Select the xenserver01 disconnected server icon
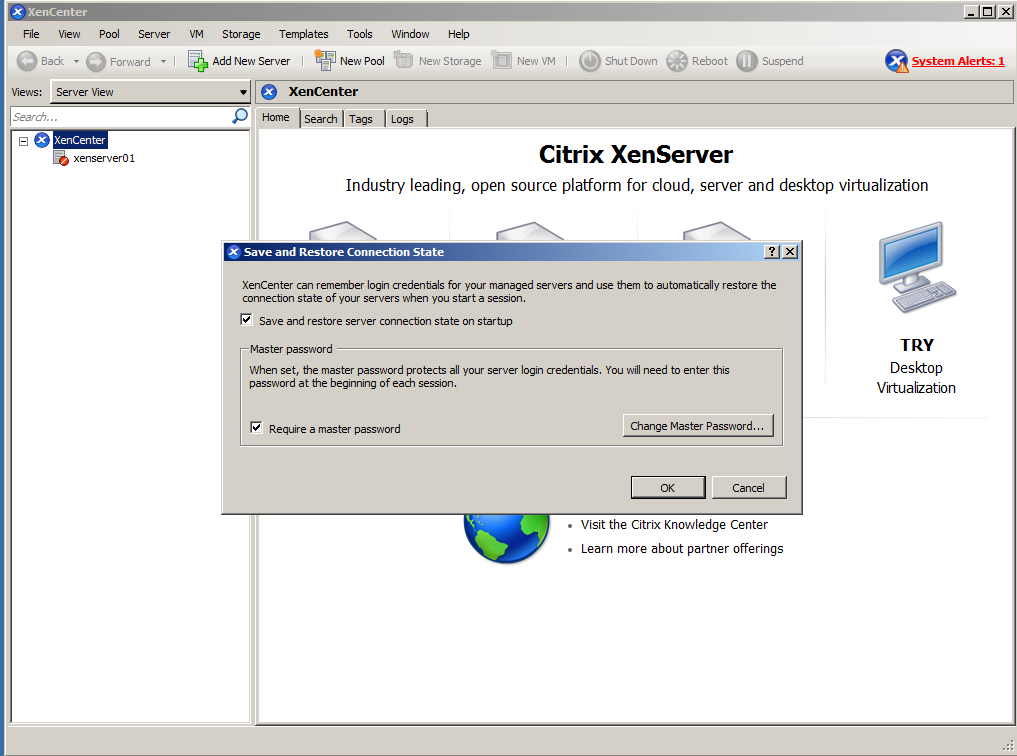 [x=61, y=158]
